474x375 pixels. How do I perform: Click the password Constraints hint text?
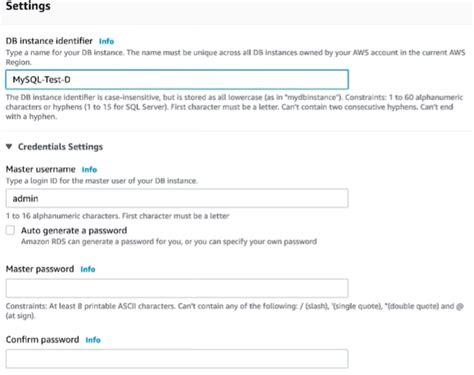click(x=234, y=311)
